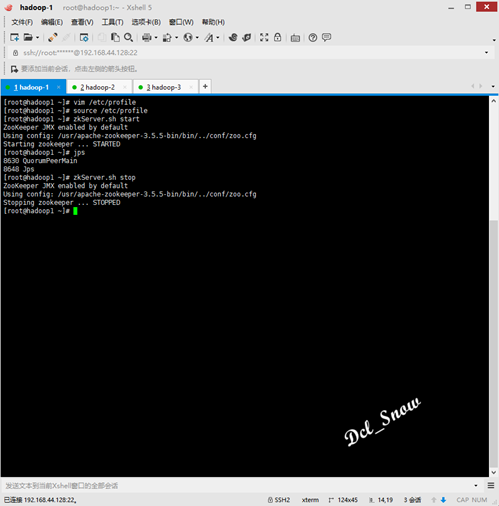499x506 pixels.
Task: Open the 选项卡(B) menu
Action: click(146, 22)
